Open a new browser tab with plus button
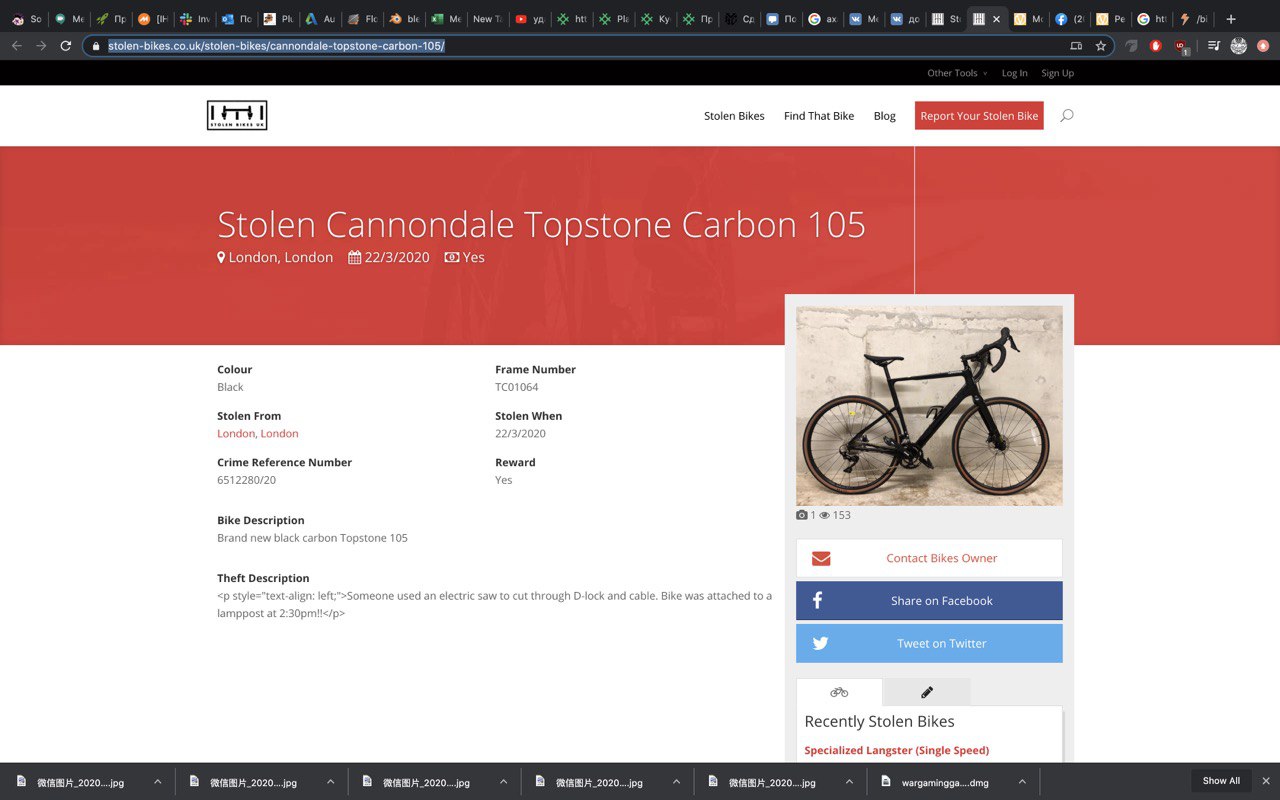 (x=1231, y=19)
